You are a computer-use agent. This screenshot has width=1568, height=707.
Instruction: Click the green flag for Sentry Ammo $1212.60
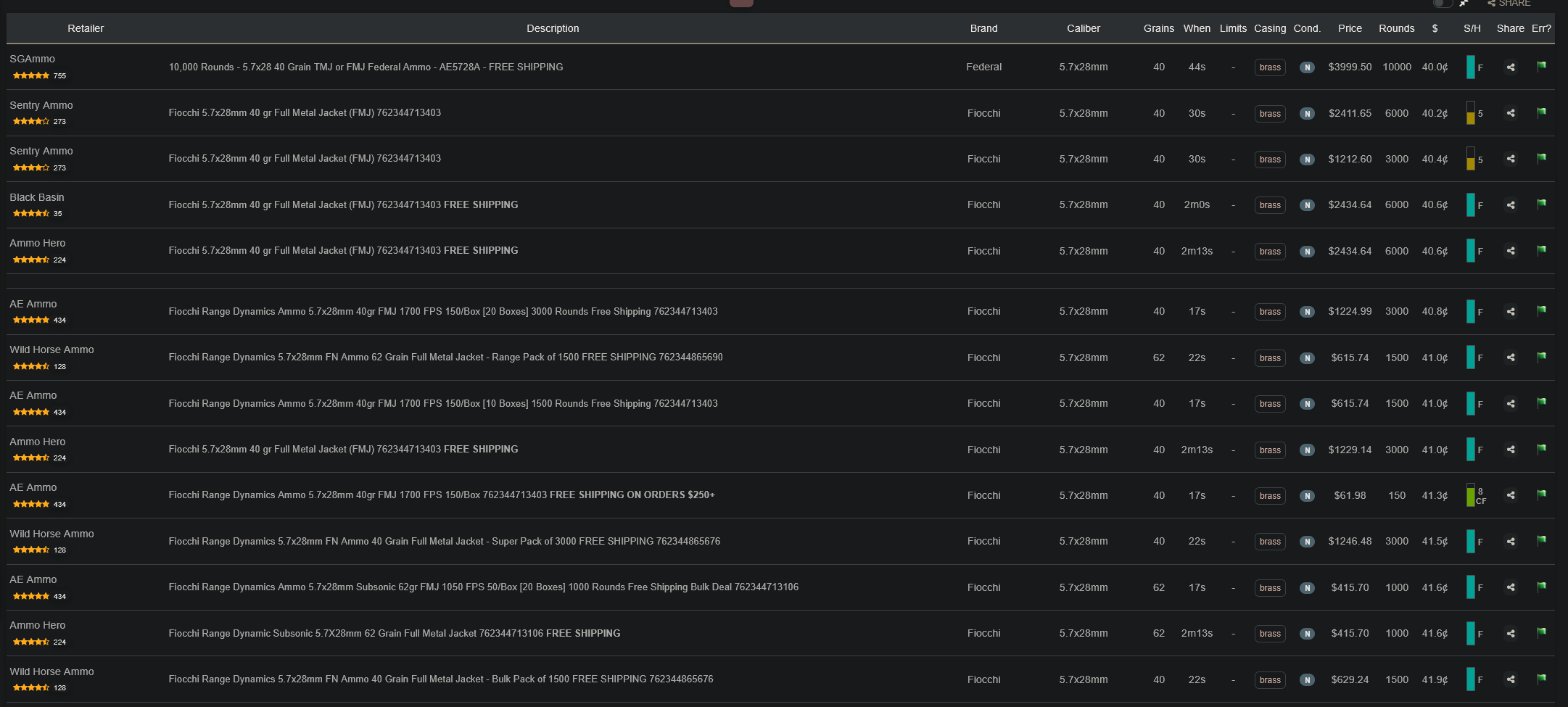[x=1541, y=158]
